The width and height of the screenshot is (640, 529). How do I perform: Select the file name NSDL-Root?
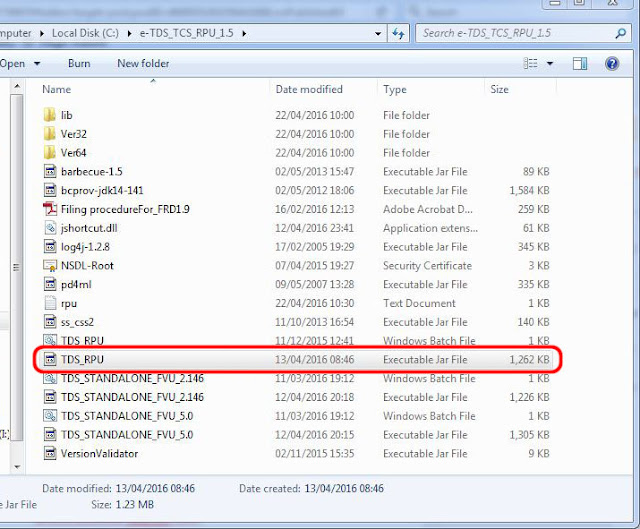pos(87,266)
